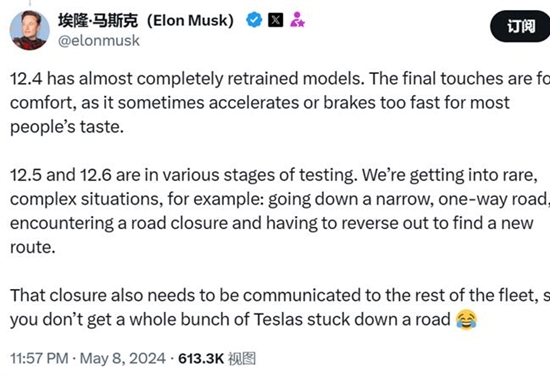Open the @elonmusk handle link
Screen dimensions: 550x378
(x=99, y=41)
